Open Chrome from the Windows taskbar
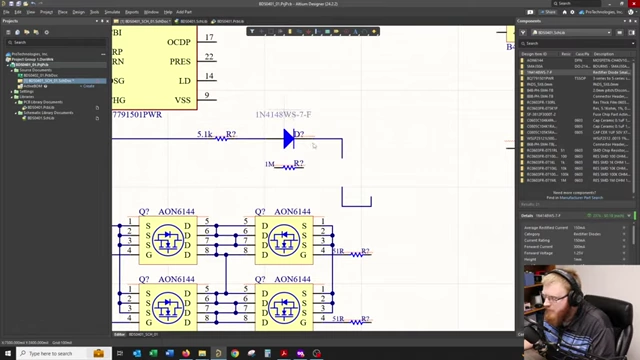 pos(235,353)
